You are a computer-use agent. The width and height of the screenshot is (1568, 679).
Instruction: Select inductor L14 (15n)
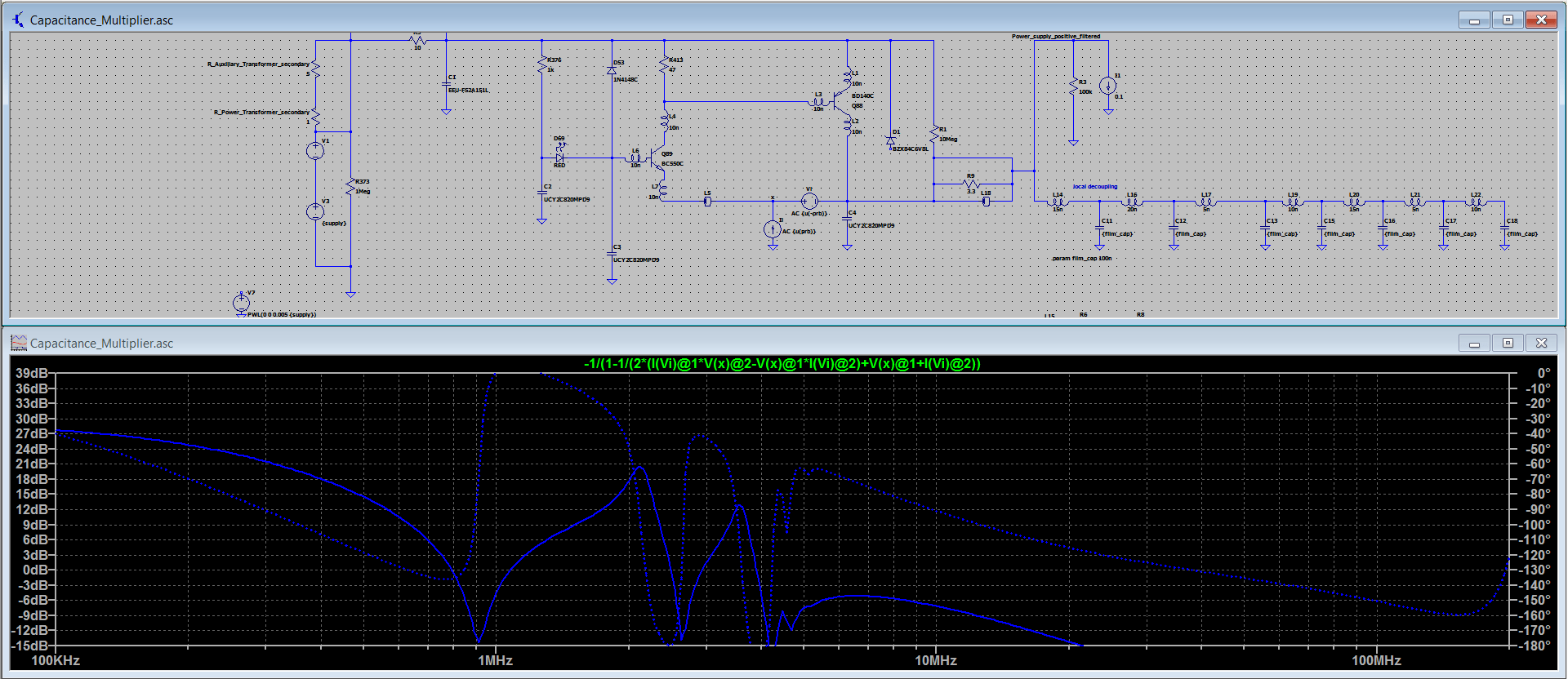click(1058, 201)
